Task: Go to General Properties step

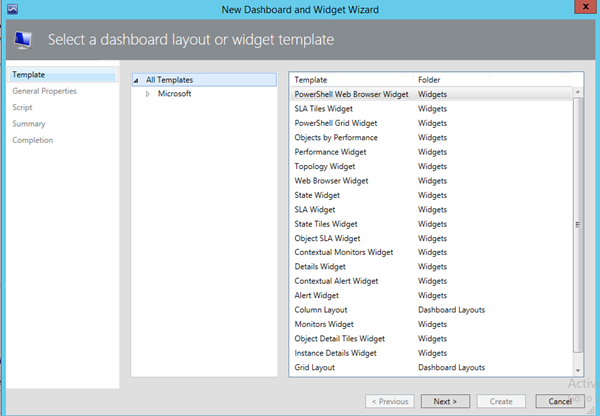Action: pos(44,91)
